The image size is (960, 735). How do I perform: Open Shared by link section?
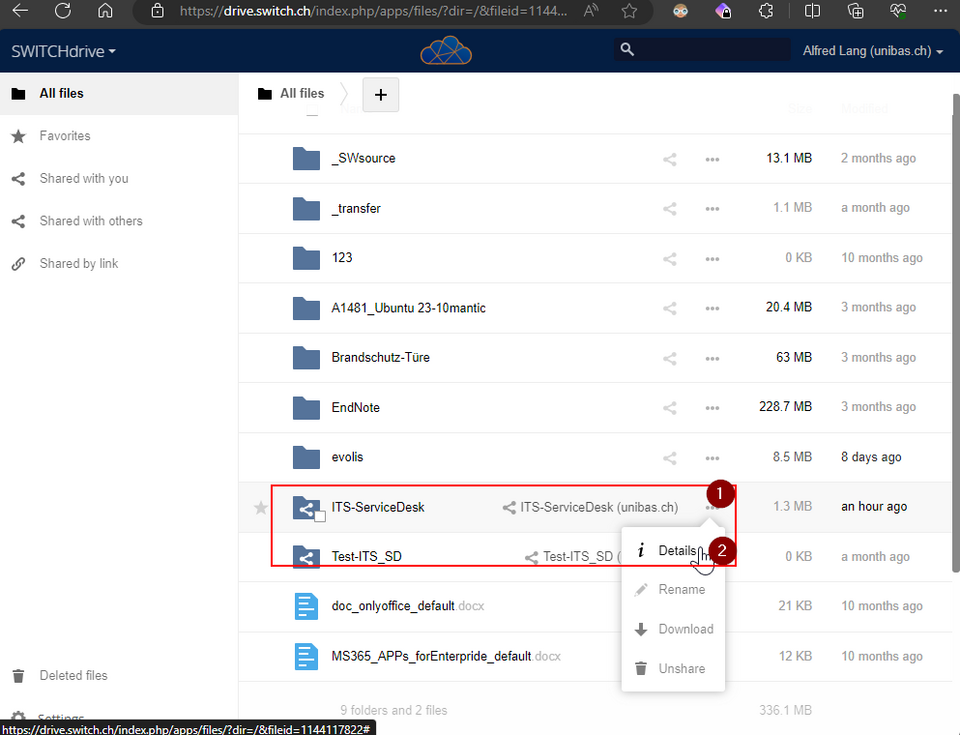(119, 264)
